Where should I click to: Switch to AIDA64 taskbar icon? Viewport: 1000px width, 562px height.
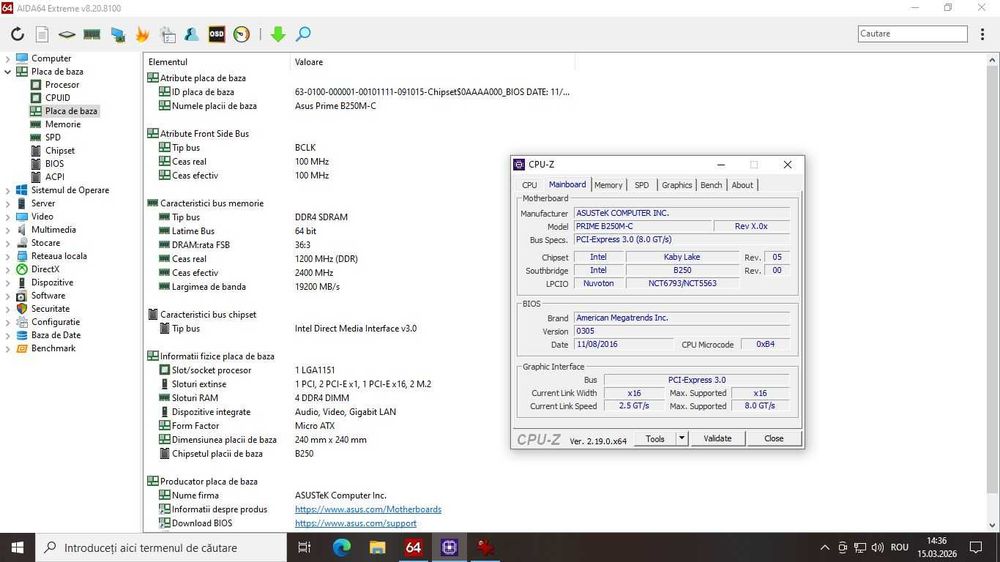[413, 547]
